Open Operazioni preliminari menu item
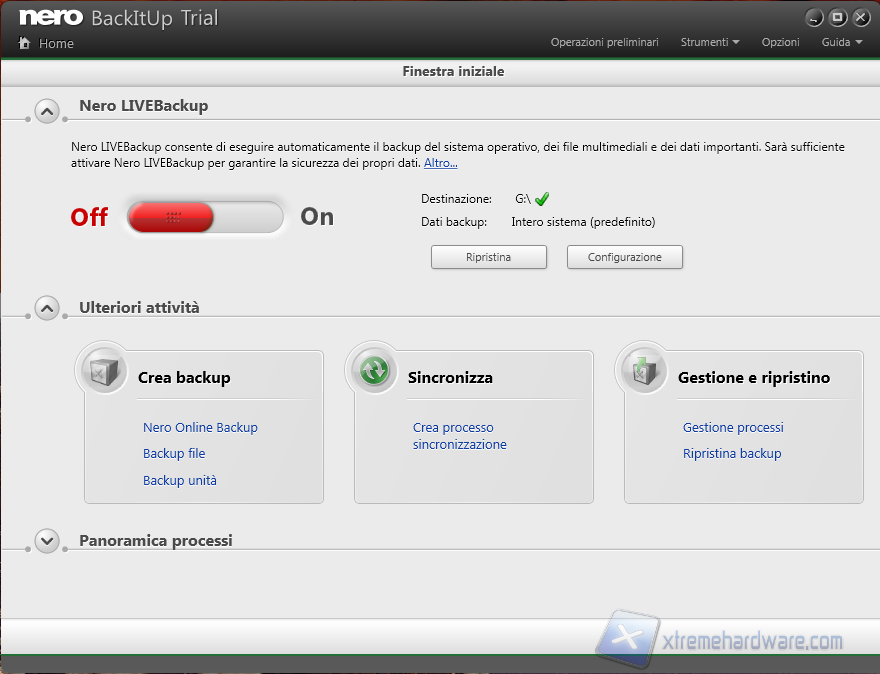Image resolution: width=880 pixels, height=674 pixels. click(x=604, y=42)
